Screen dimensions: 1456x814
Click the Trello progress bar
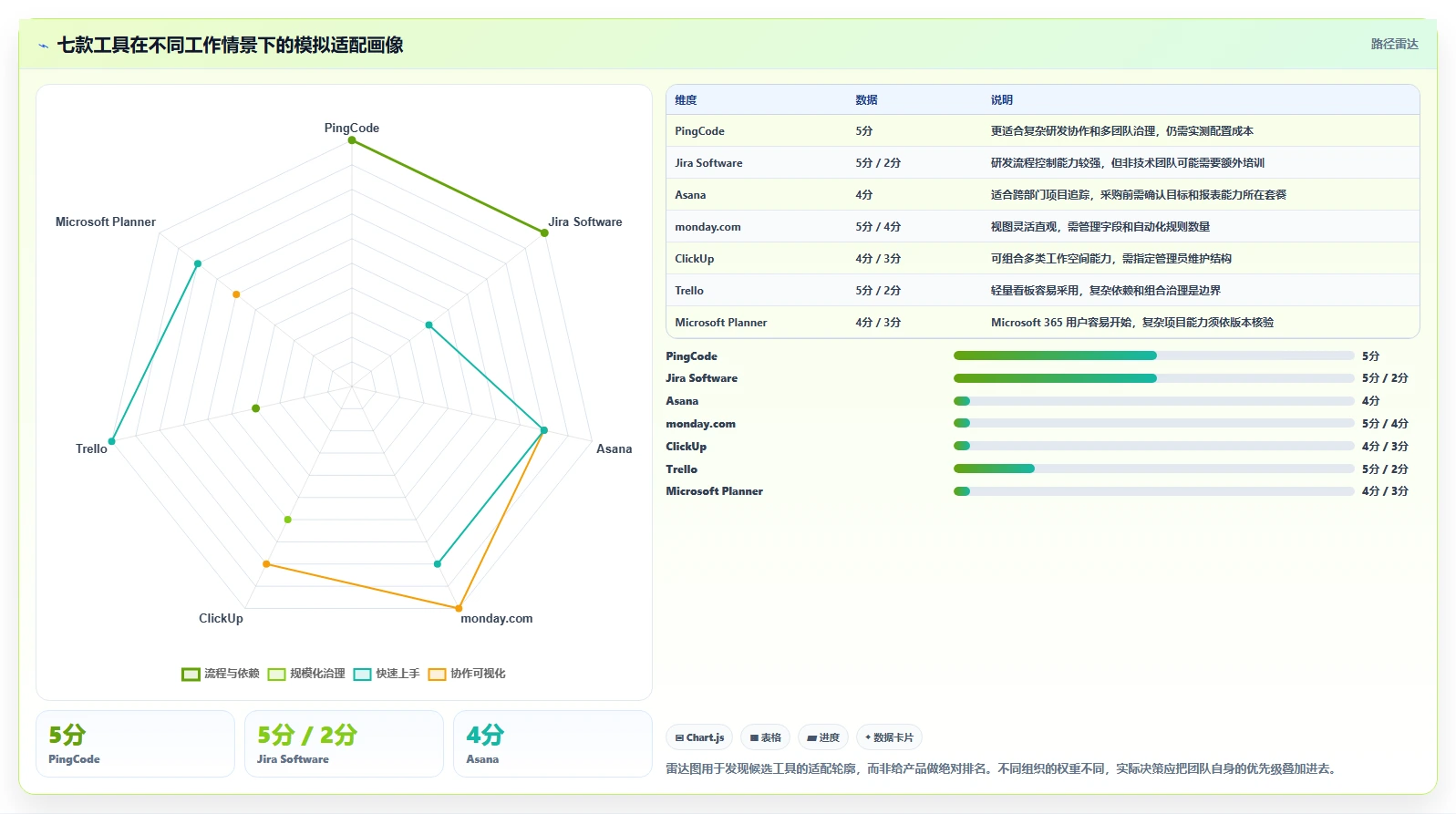[1153, 469]
